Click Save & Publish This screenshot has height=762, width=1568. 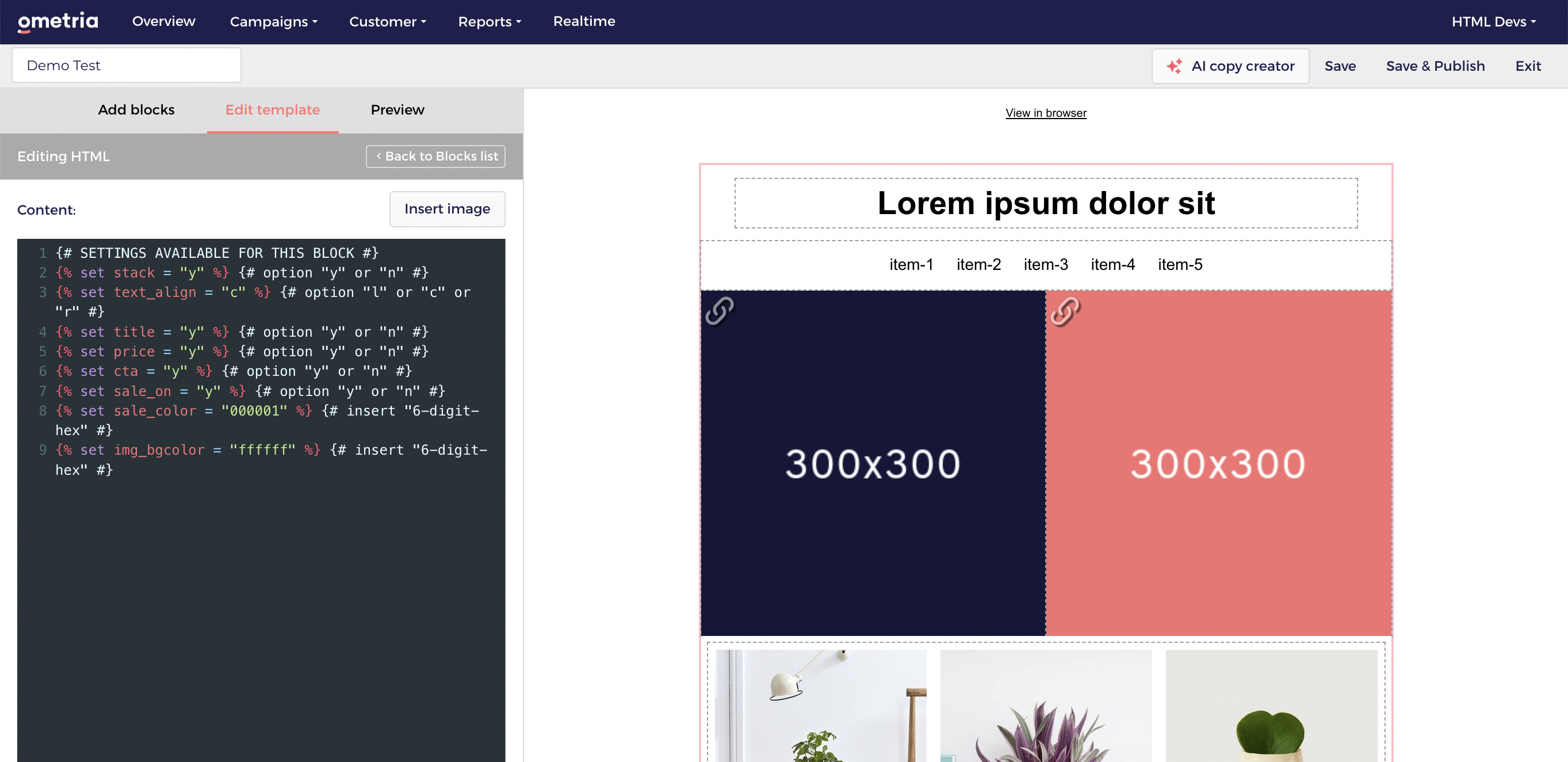pos(1435,66)
